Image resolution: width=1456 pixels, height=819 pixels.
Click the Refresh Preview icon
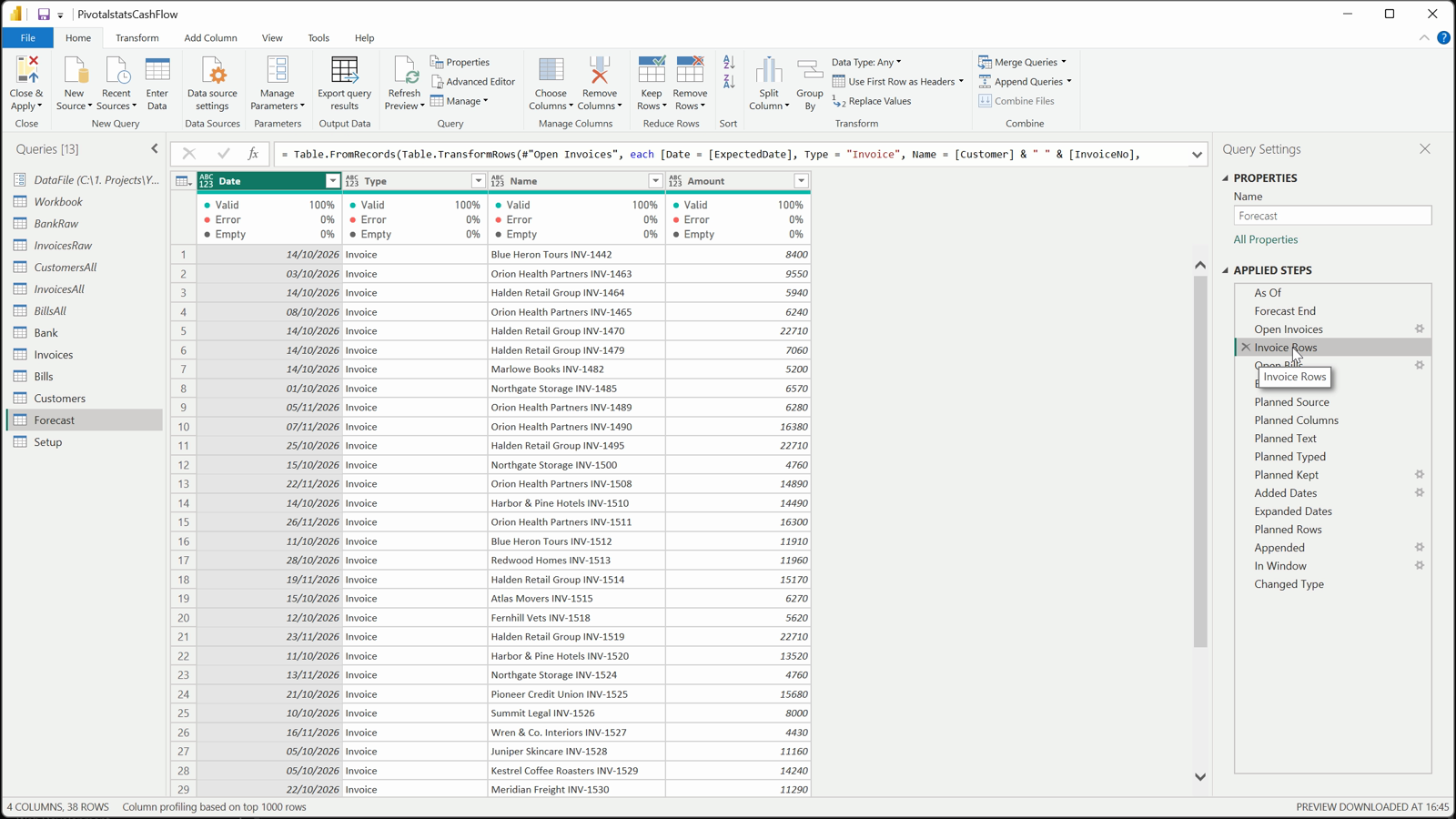pos(404,70)
